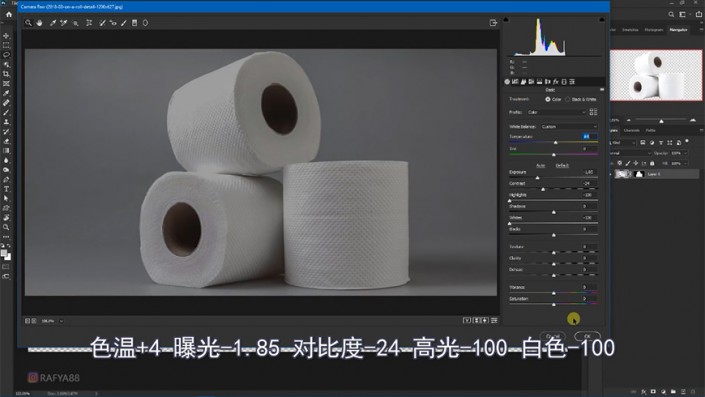
Task: Click the Temperature value input field
Action: pyautogui.click(x=589, y=136)
